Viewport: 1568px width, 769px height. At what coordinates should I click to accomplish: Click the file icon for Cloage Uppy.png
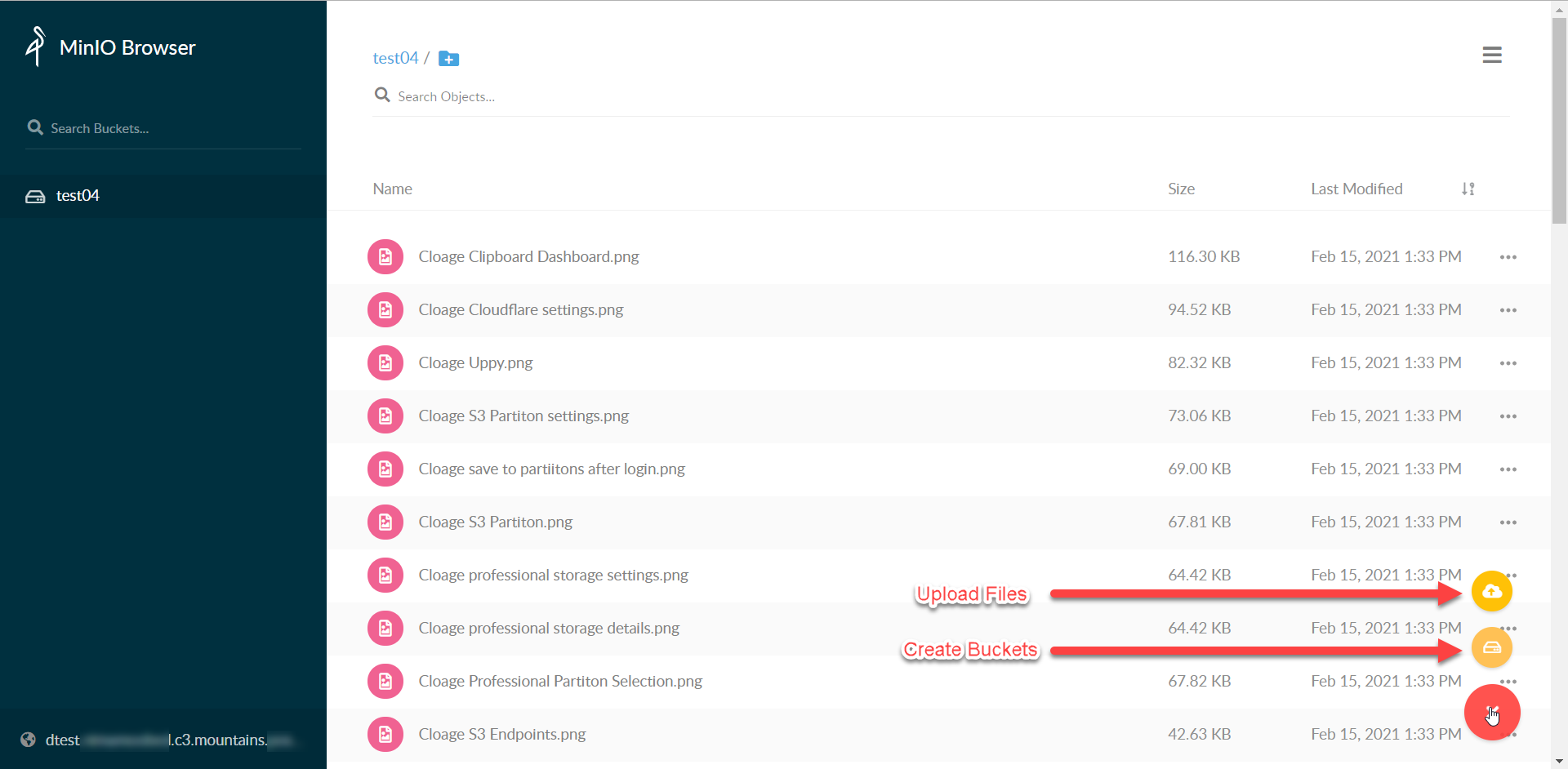click(385, 363)
